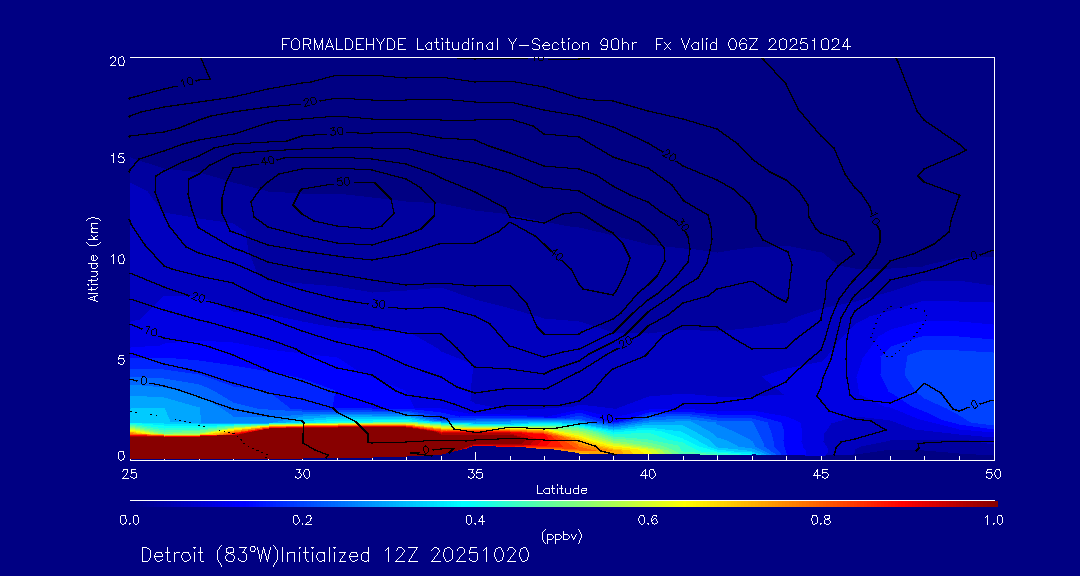The image size is (1080, 576).
Task: Pick the yellow section of the colorbar near 0.6
Action: [x=649, y=502]
